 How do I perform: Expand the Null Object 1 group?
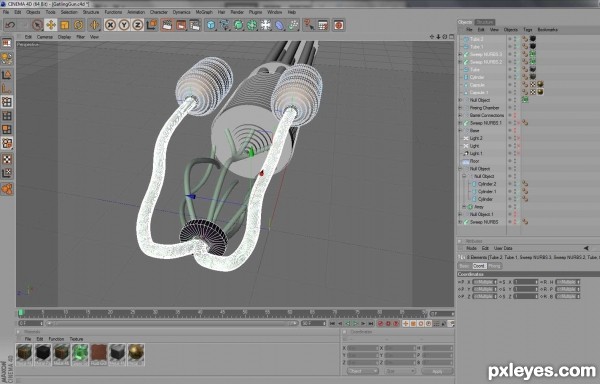tap(460, 214)
